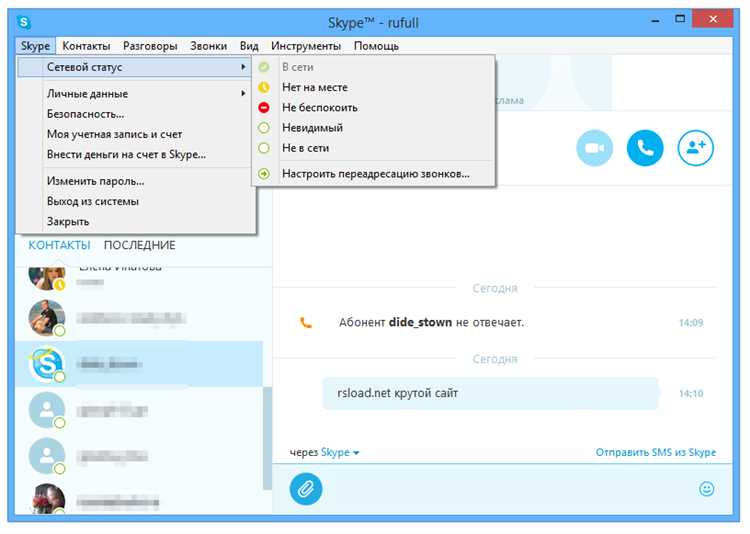Click the empty circle icon beside Невидимый
Image resolution: width=750 pixels, height=534 pixels.
[264, 128]
